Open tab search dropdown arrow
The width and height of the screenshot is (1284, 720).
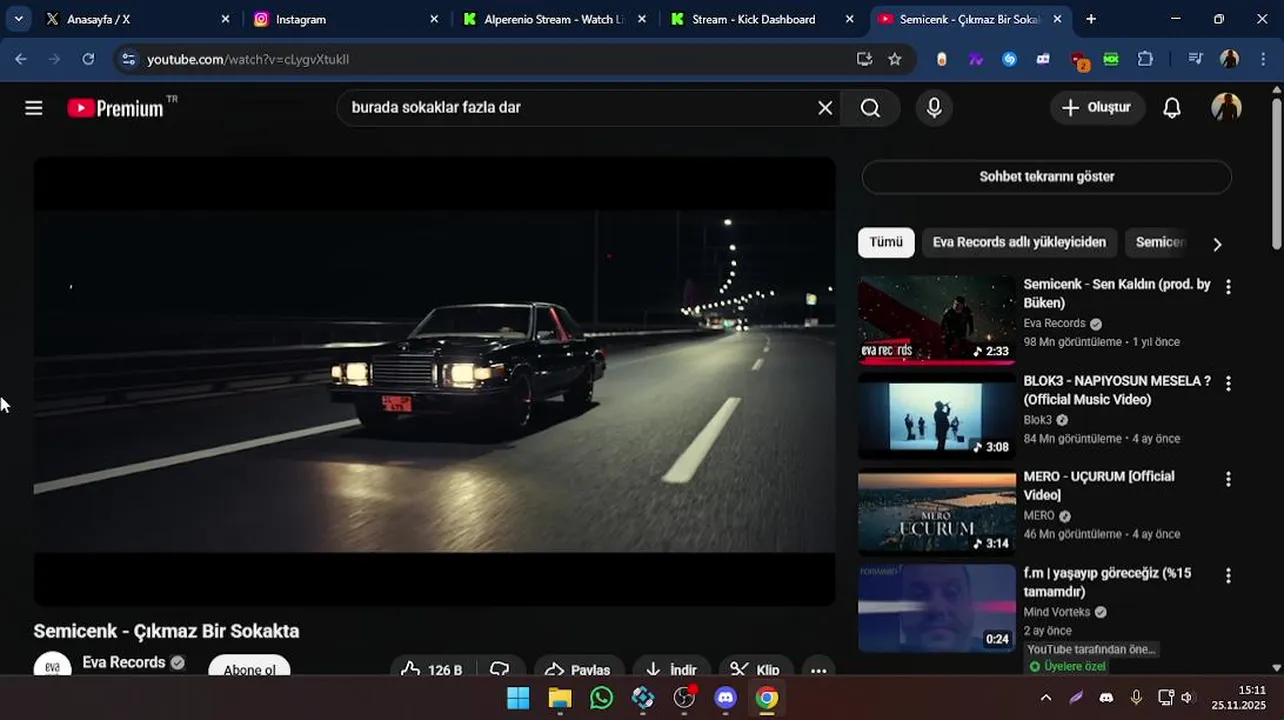tap(18, 19)
